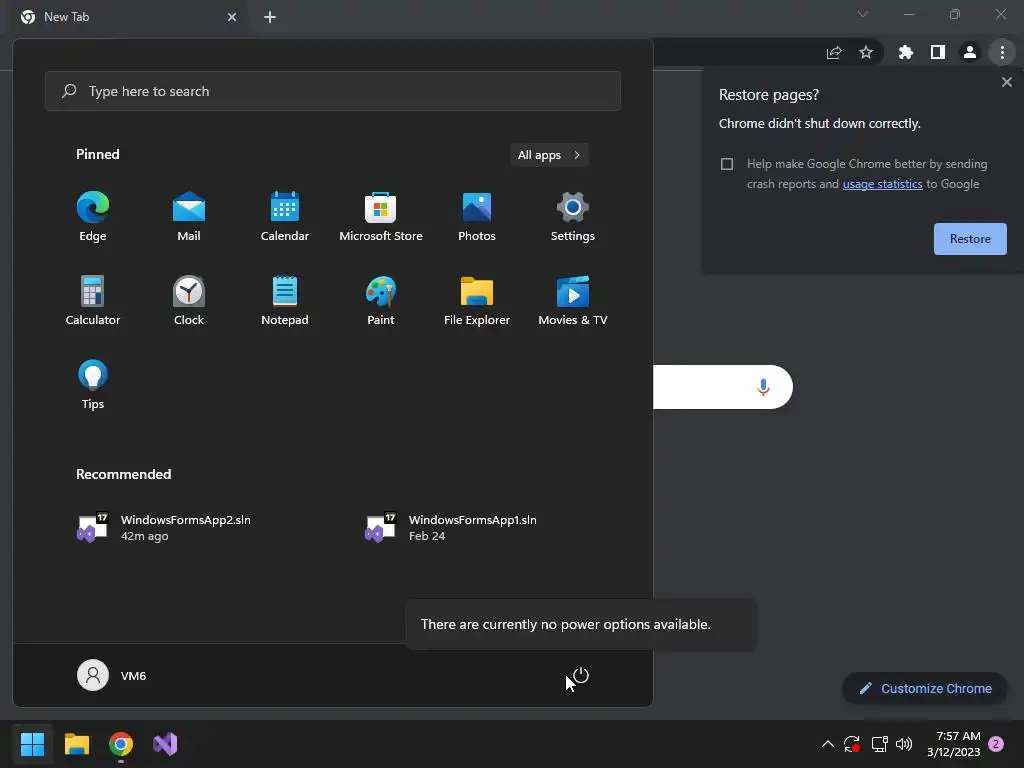Open Movies & TV app
The height and width of the screenshot is (768, 1024).
[x=573, y=301]
